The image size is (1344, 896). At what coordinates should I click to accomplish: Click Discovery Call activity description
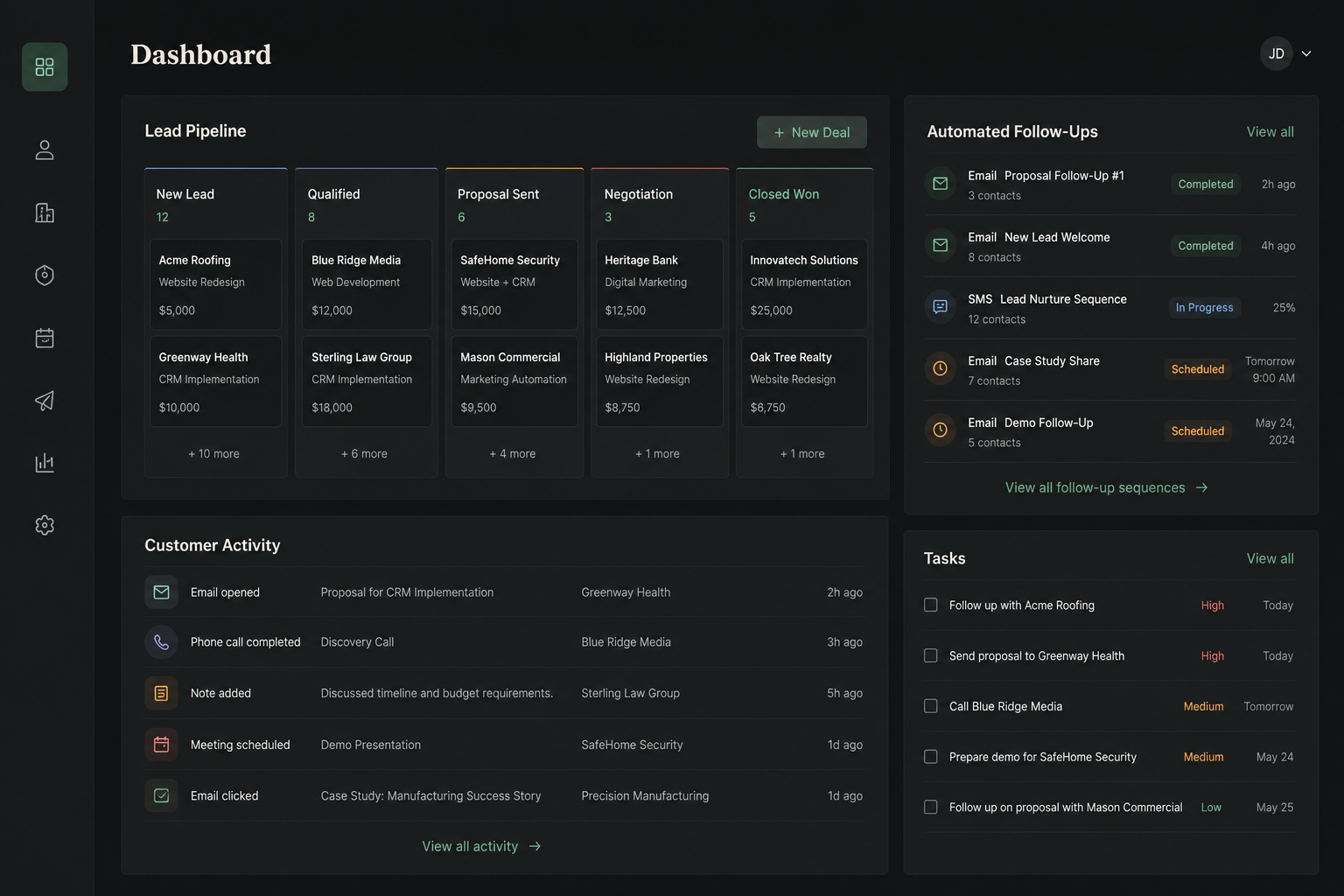coord(357,642)
